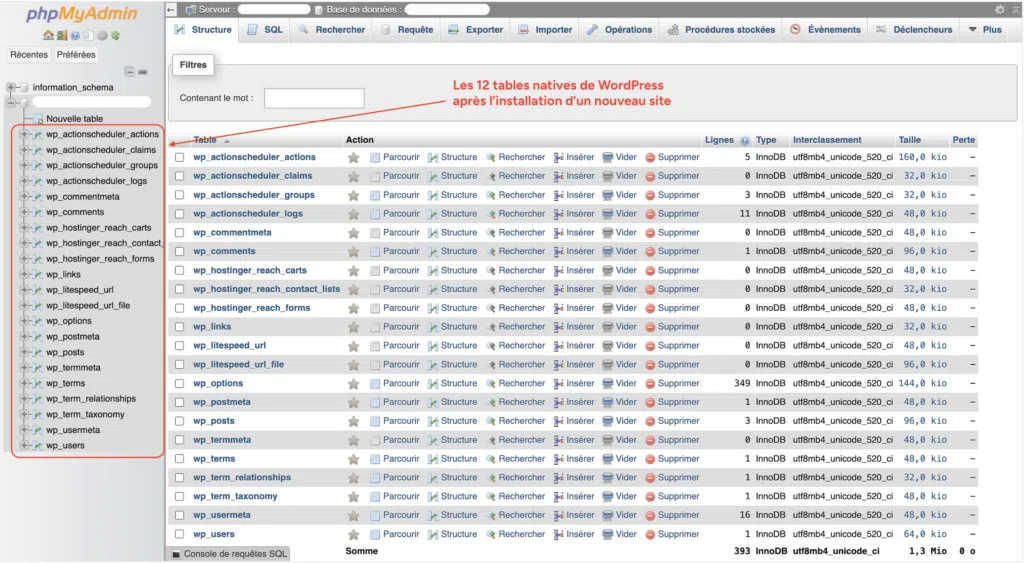The height and width of the screenshot is (563, 1024).
Task: Tick the wp_links table checkbox
Action: pyautogui.click(x=180, y=327)
